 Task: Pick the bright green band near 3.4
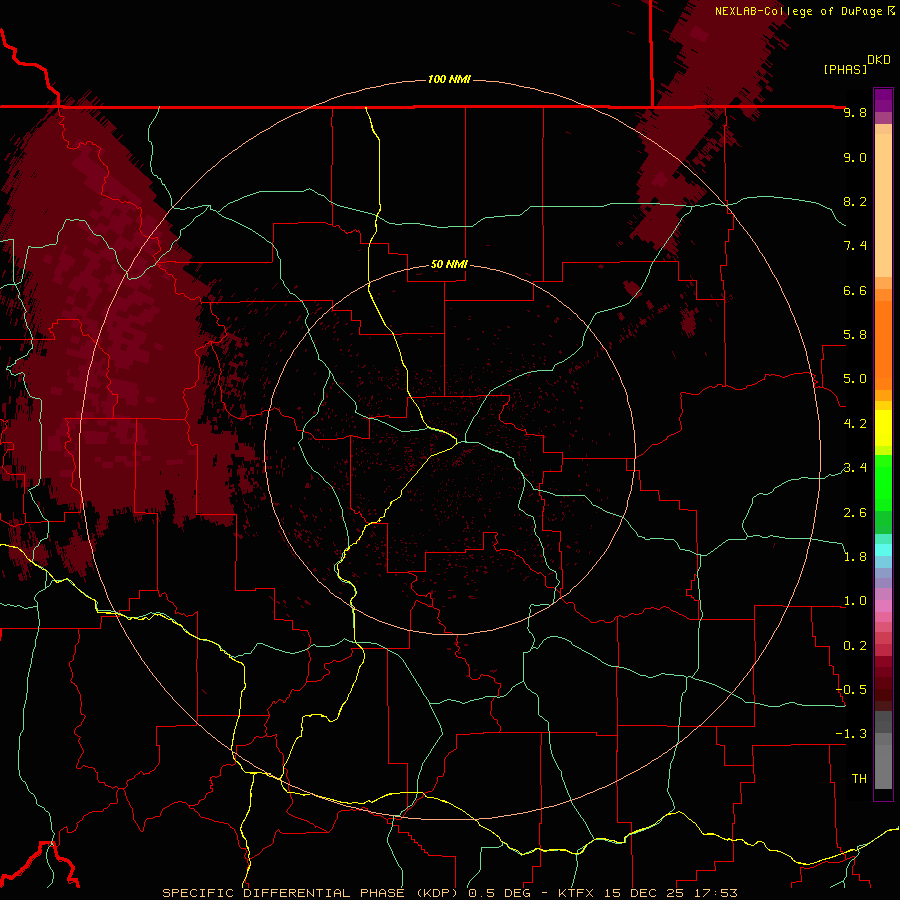coord(883,482)
